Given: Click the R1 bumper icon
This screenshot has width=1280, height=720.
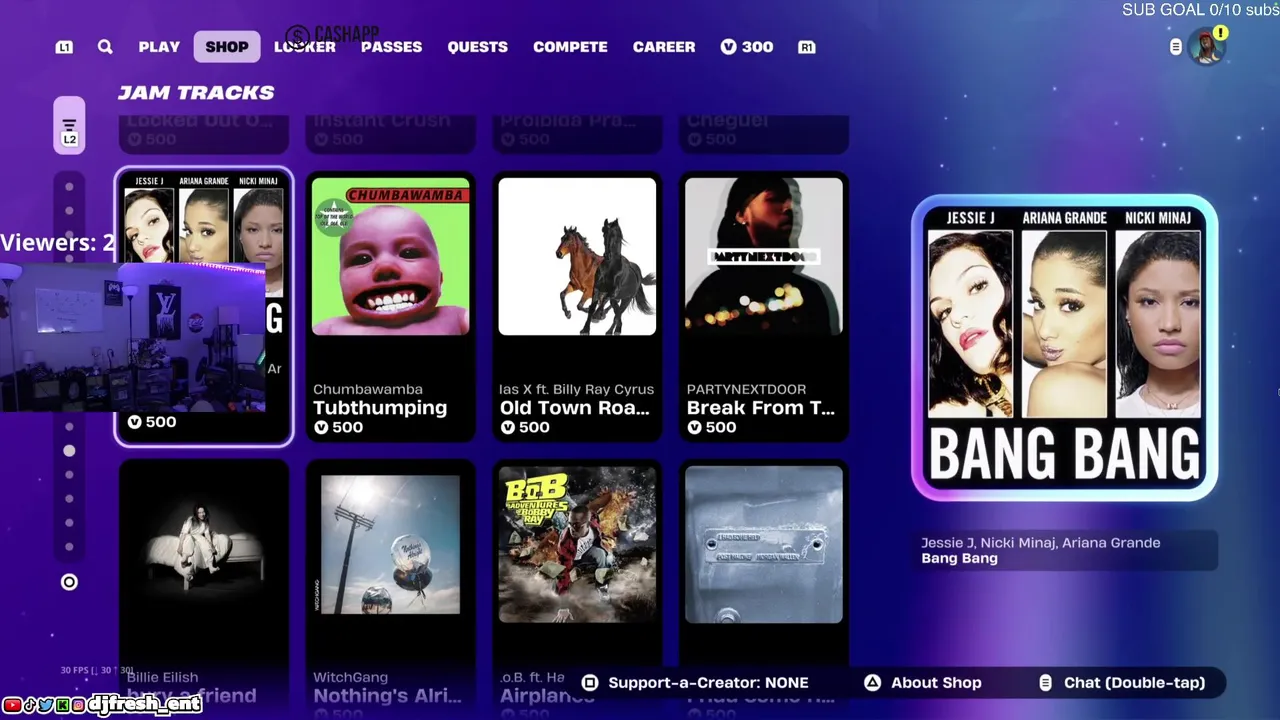Looking at the screenshot, I should (x=806, y=47).
